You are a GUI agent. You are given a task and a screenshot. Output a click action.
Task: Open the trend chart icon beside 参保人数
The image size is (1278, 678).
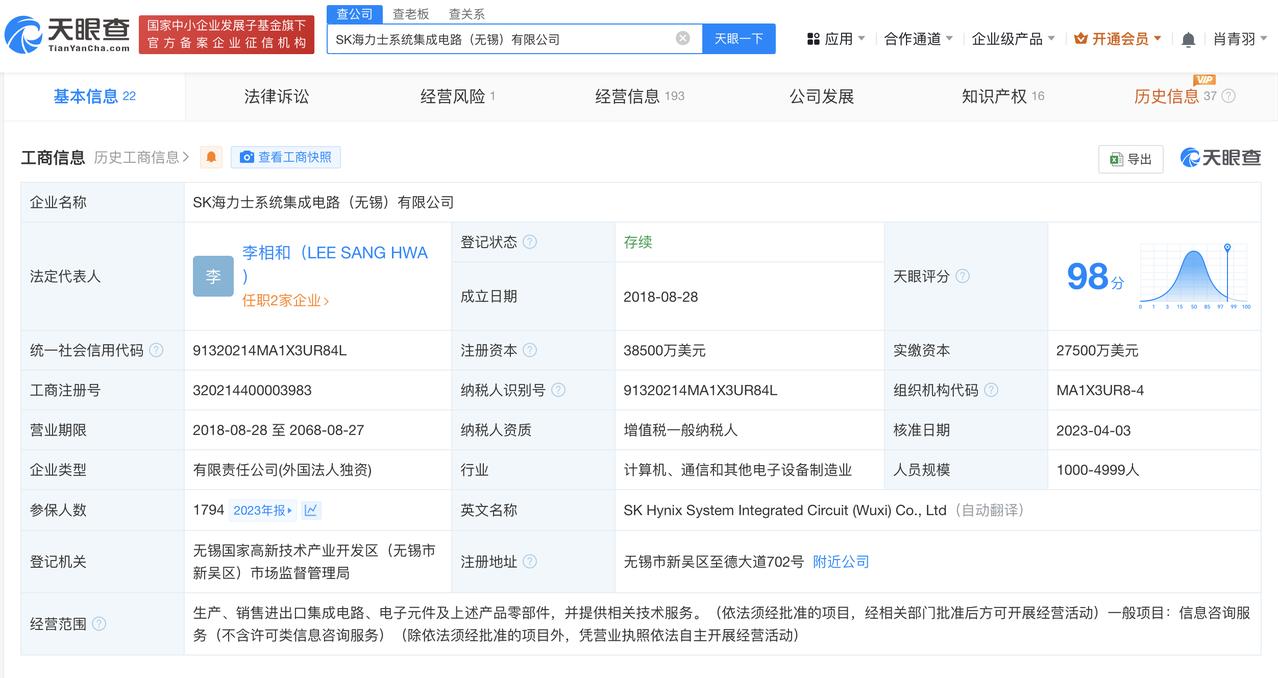(311, 510)
